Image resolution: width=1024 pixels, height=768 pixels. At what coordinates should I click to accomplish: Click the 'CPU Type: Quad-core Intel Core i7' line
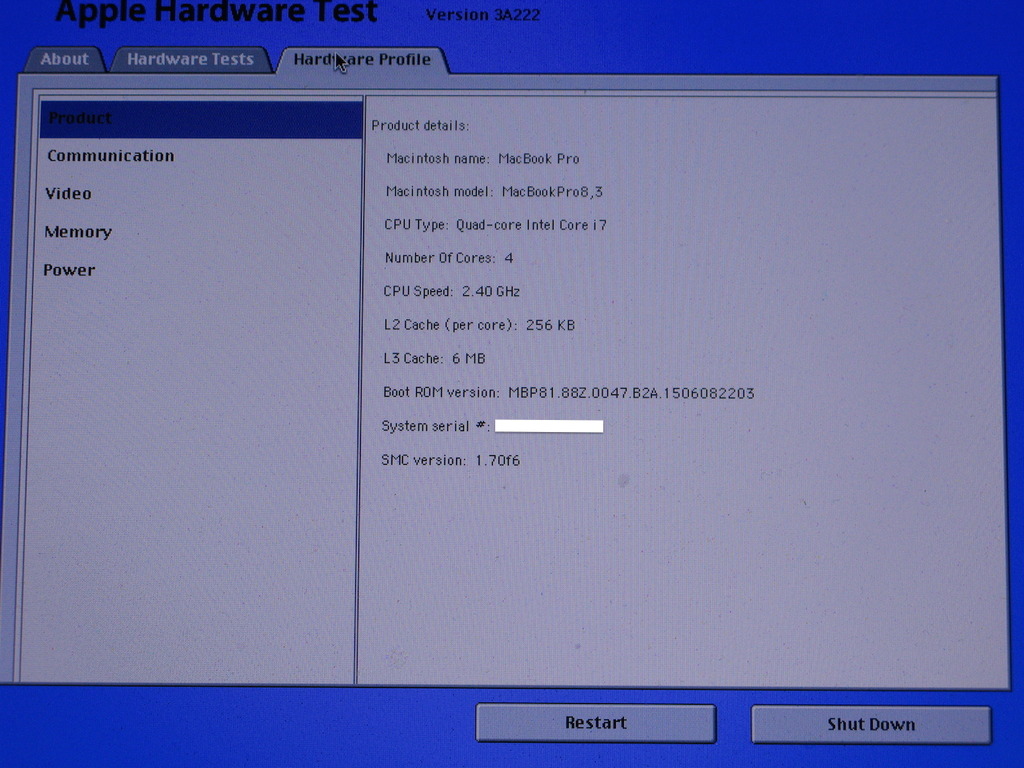(495, 225)
